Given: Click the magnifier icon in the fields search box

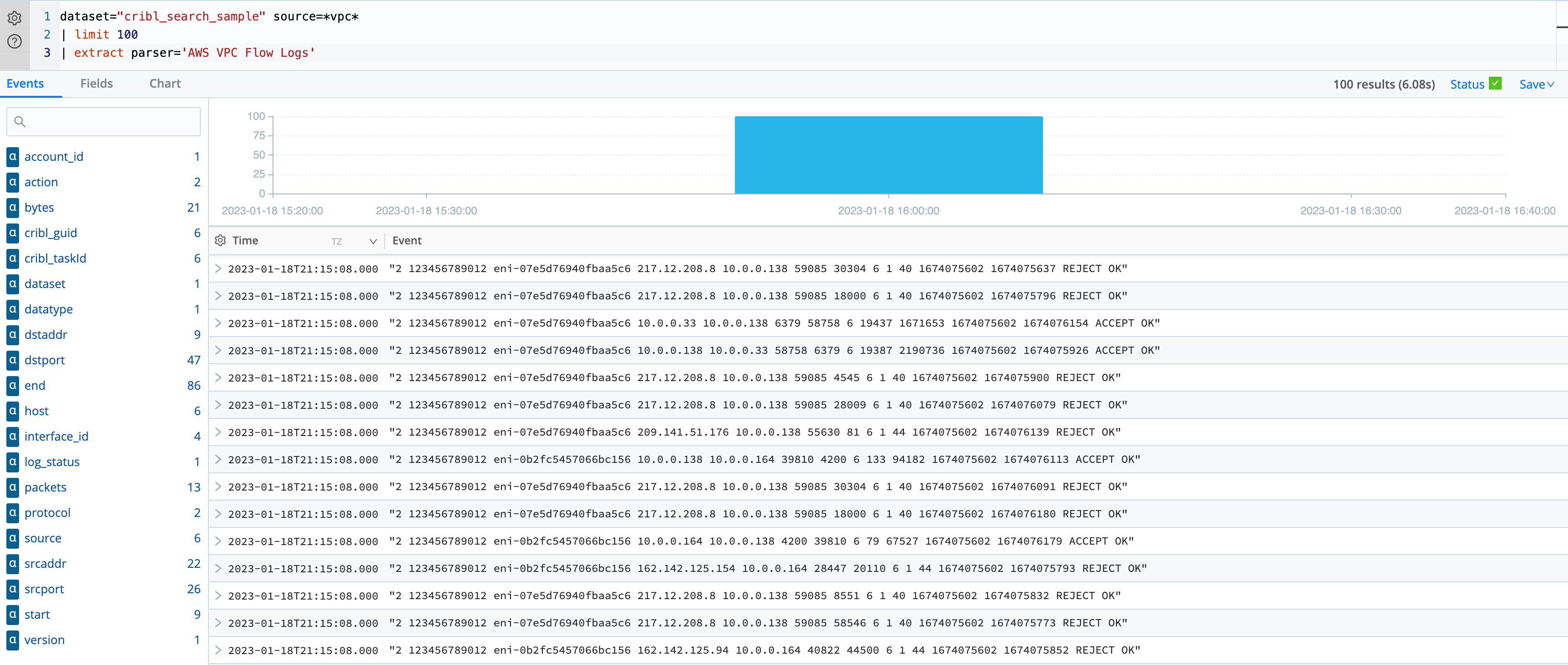Looking at the screenshot, I should click(20, 122).
